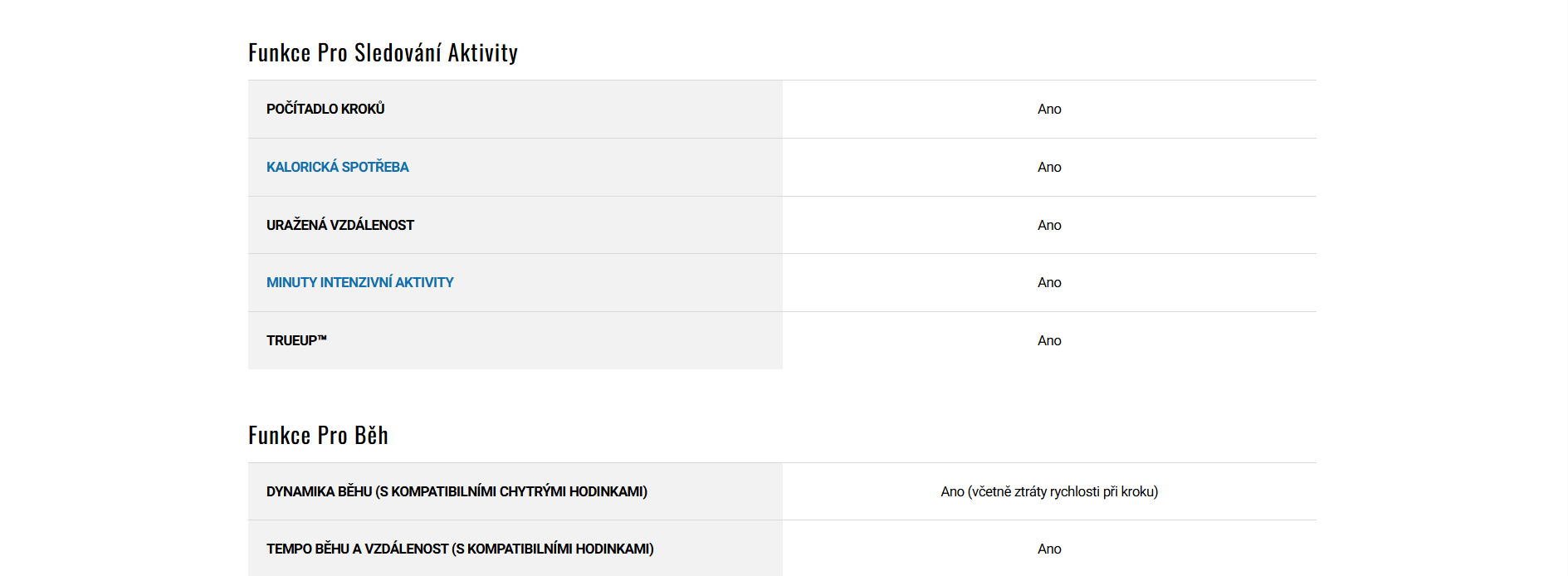Click the '(včetně ztráty rychlosti při kroku)' note
This screenshot has width=1568, height=576.
tap(1062, 491)
